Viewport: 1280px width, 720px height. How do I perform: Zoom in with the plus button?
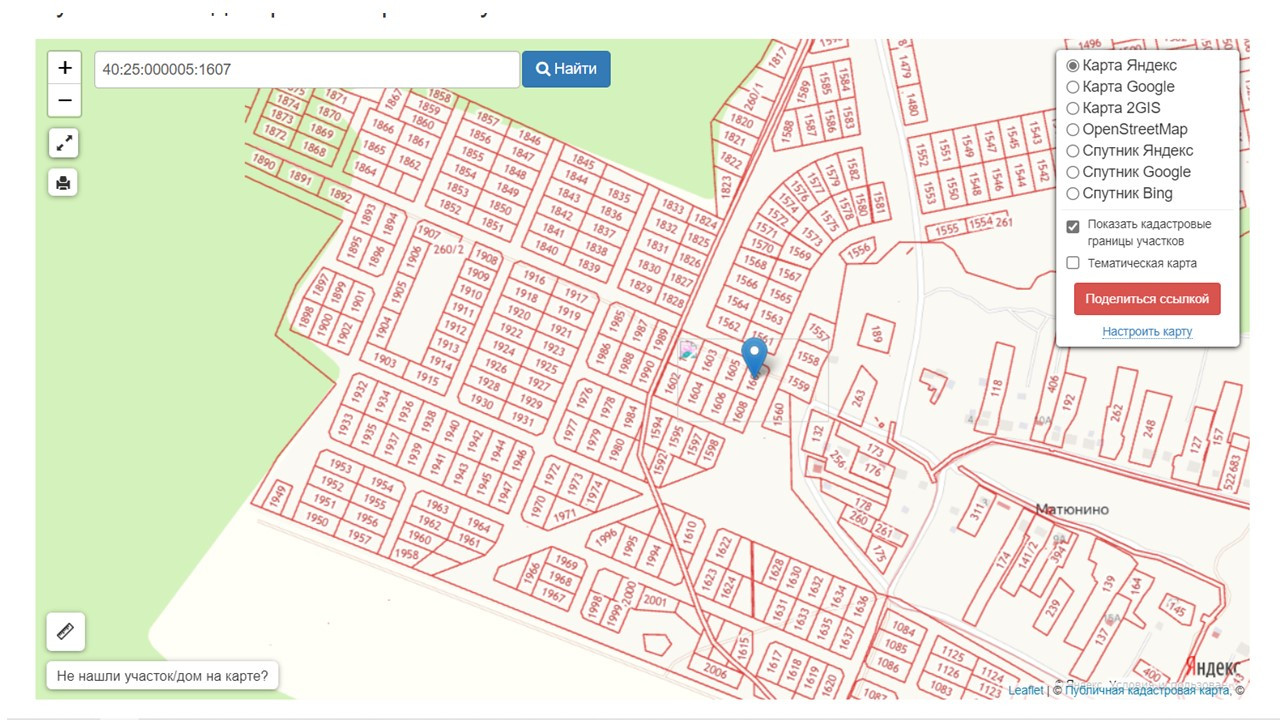(x=65, y=68)
